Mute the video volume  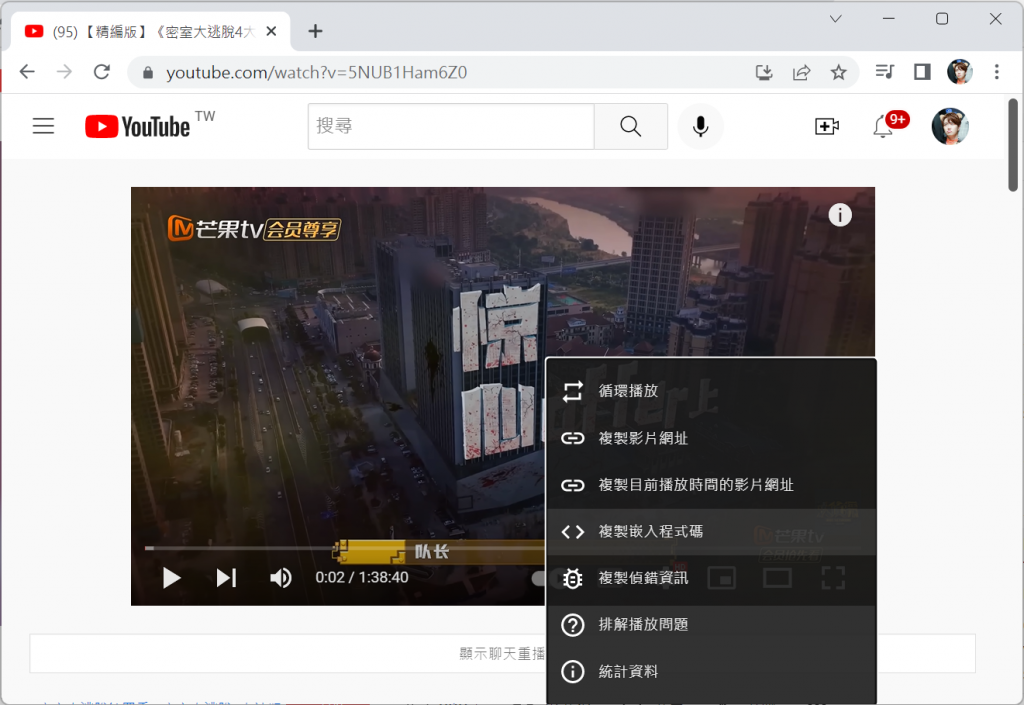(x=281, y=578)
